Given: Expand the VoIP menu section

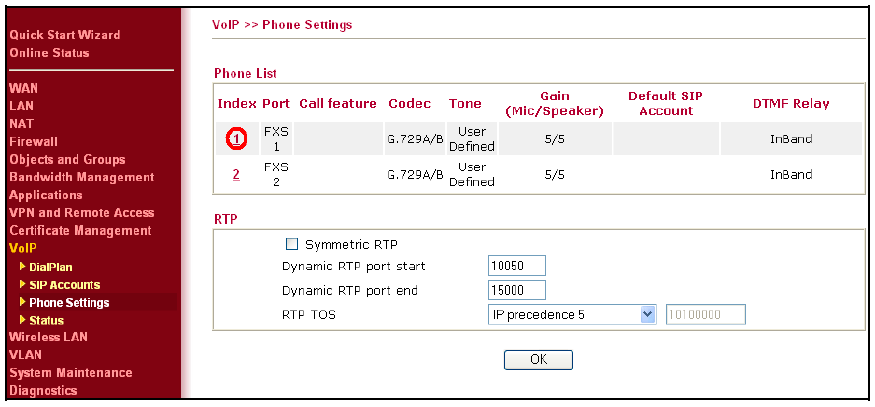Looking at the screenshot, I should 23,248.
